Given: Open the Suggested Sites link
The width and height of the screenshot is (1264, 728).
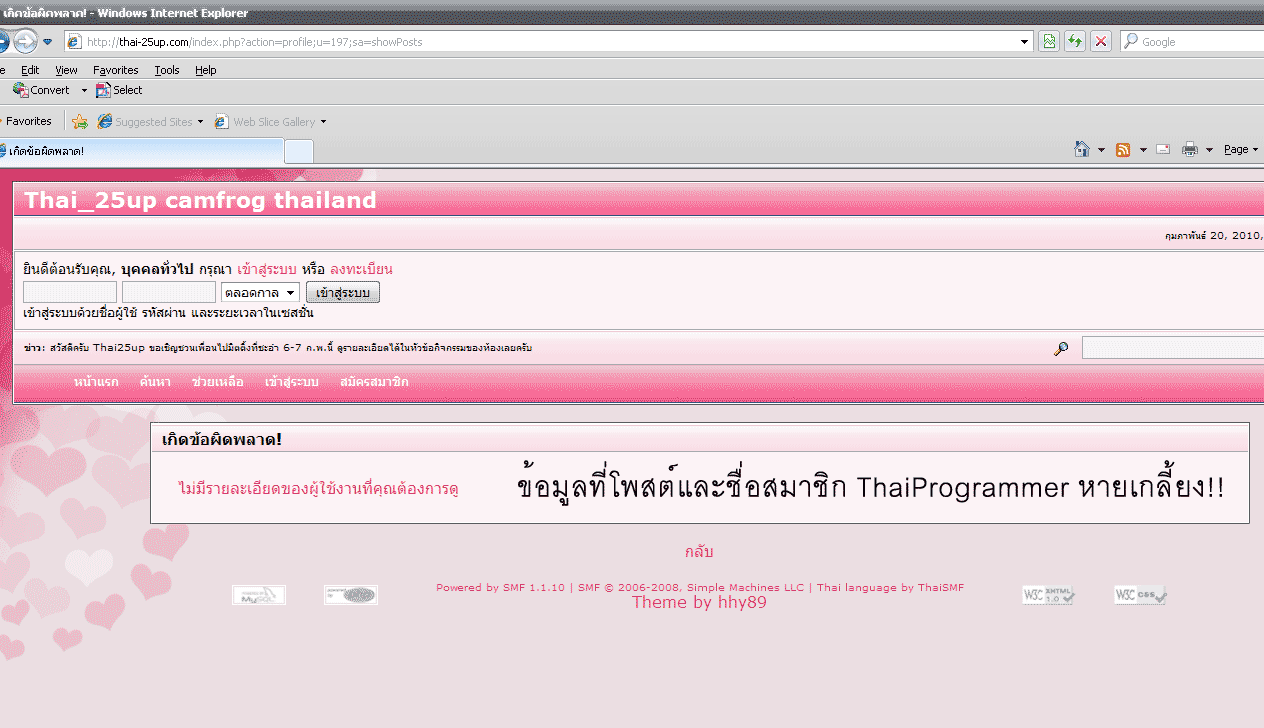Looking at the screenshot, I should tap(145, 122).
